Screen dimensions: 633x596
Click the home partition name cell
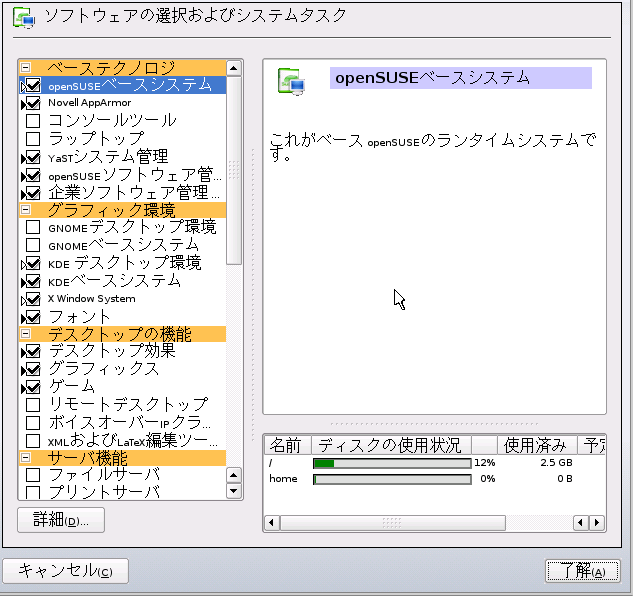pyautogui.click(x=283, y=479)
